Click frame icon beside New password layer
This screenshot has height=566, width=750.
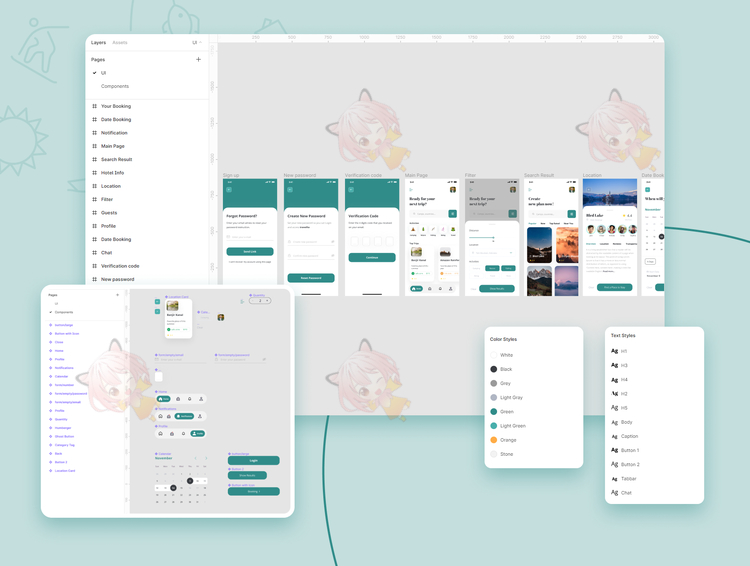(94, 279)
